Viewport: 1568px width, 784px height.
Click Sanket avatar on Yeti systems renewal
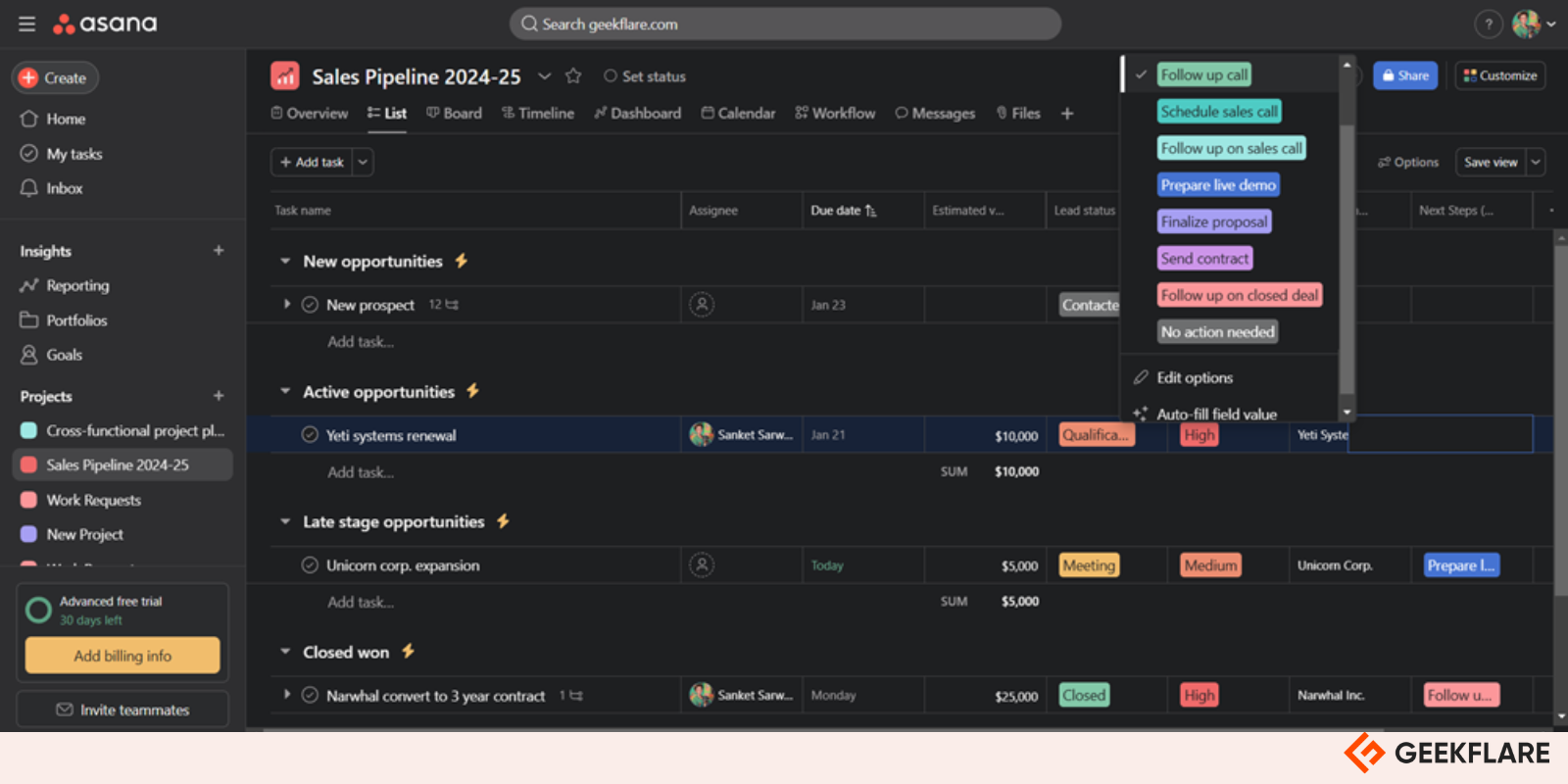point(702,435)
